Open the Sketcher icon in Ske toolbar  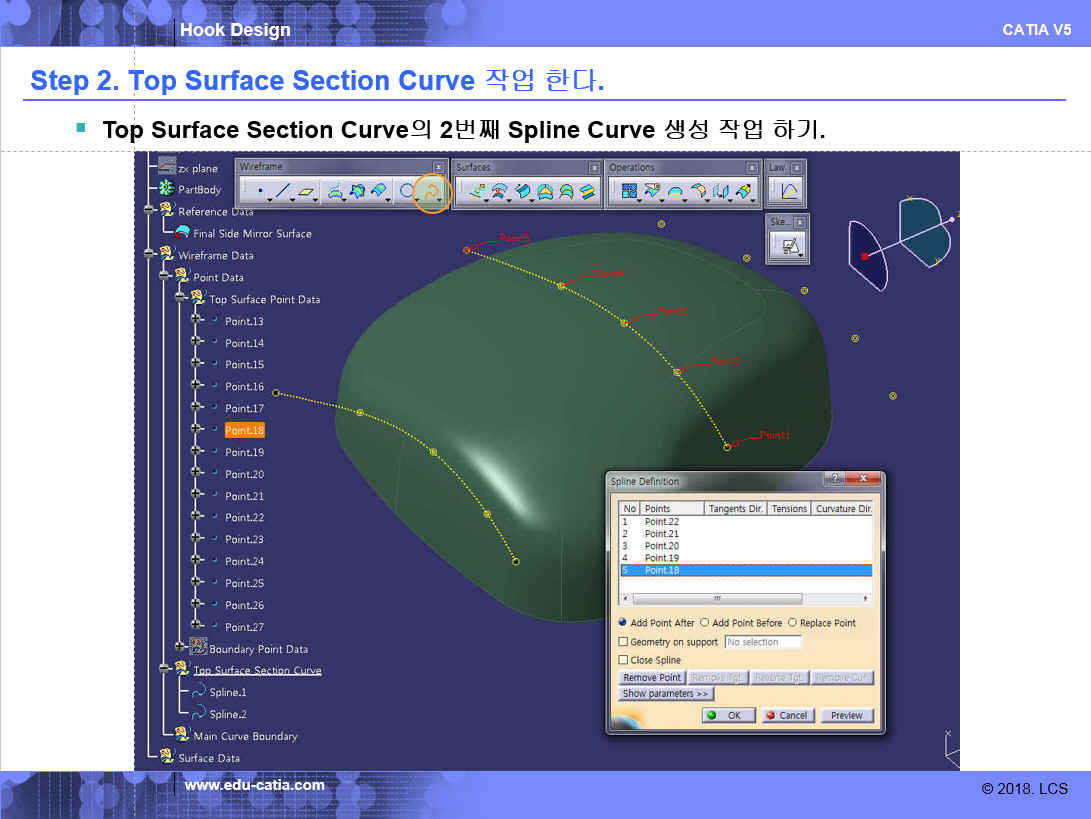pos(790,245)
